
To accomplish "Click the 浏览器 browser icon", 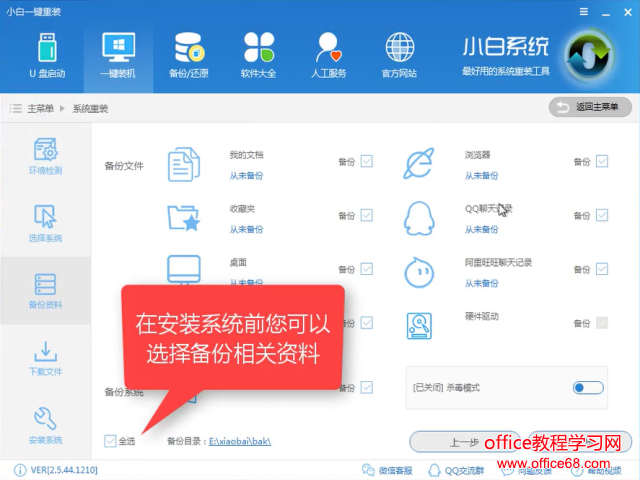I will [x=419, y=163].
